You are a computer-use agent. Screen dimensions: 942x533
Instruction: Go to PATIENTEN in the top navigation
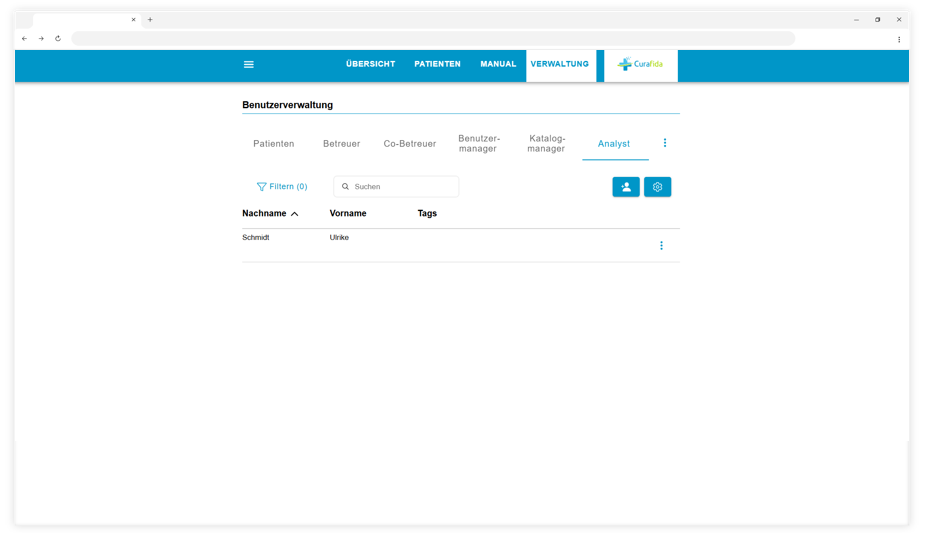point(437,64)
